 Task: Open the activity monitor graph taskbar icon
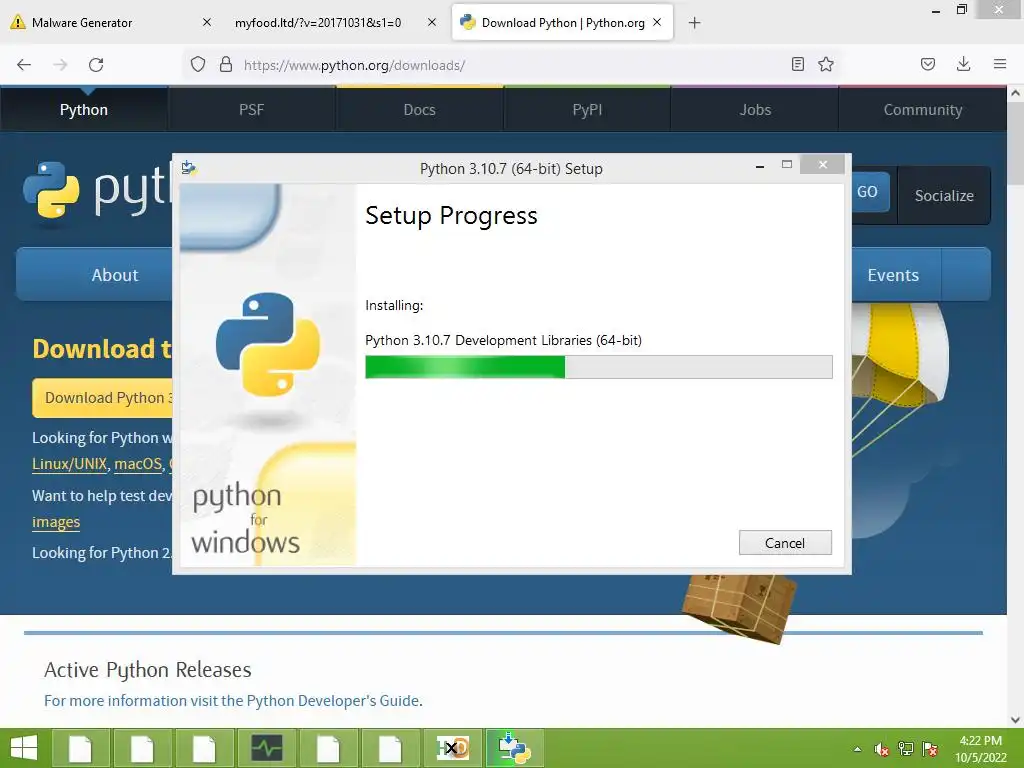[267, 748]
